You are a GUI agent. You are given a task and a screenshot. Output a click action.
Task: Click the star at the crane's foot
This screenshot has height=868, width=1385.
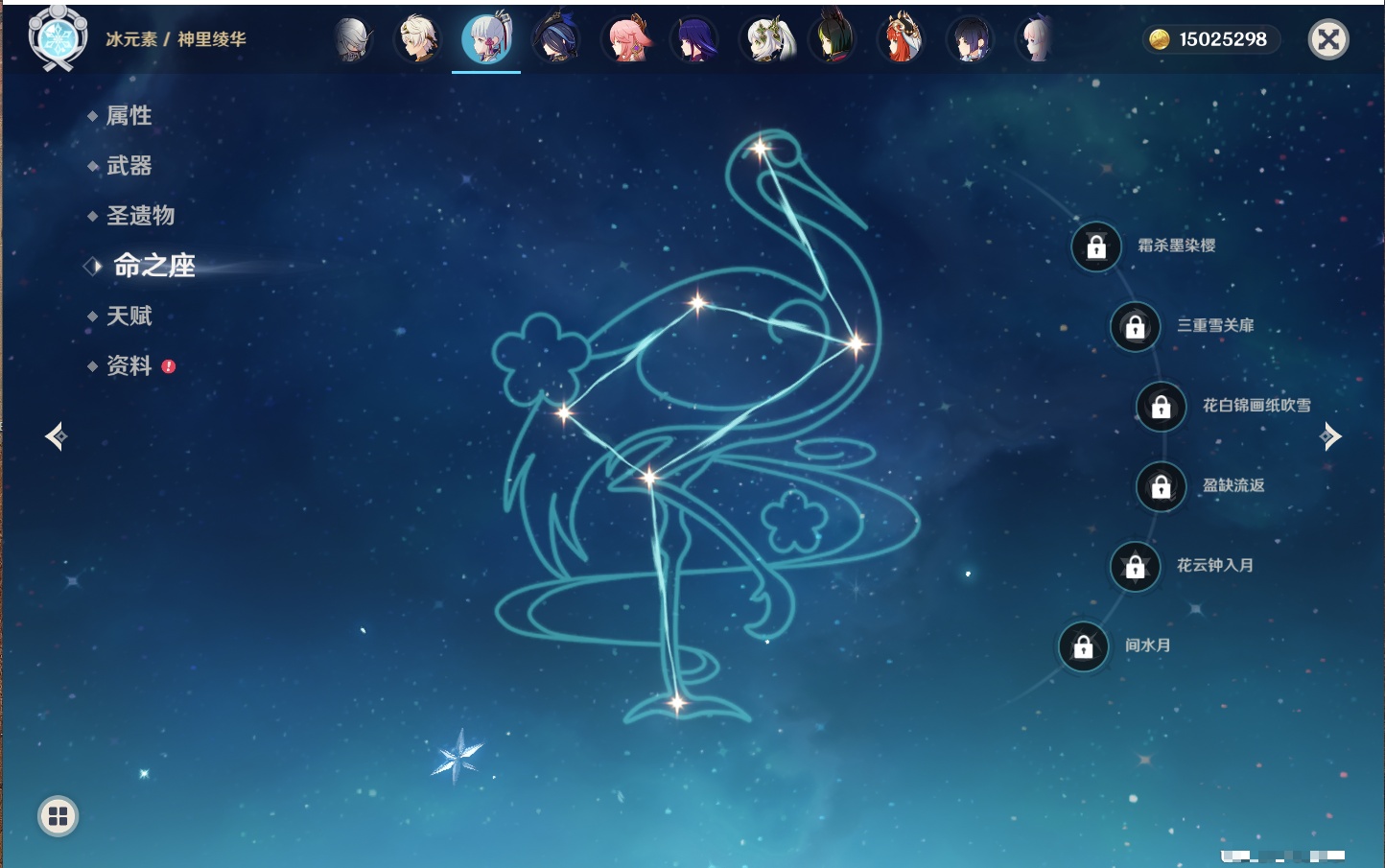point(677,703)
